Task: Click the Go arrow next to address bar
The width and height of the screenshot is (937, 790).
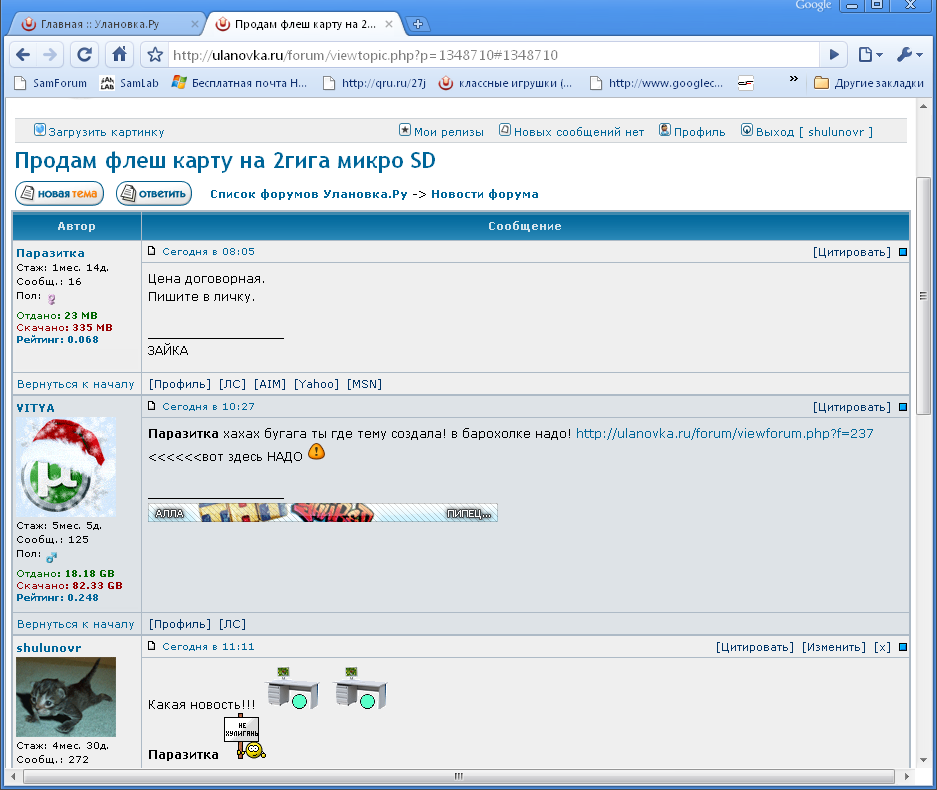Action: [834, 55]
